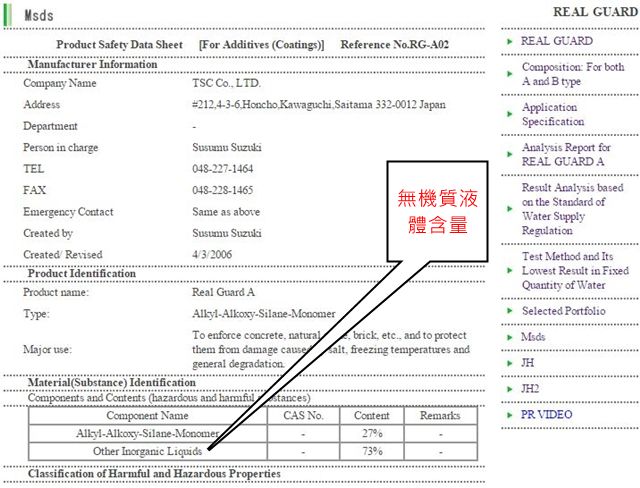Click the 'Components and Contents' subtitle line

(169, 398)
